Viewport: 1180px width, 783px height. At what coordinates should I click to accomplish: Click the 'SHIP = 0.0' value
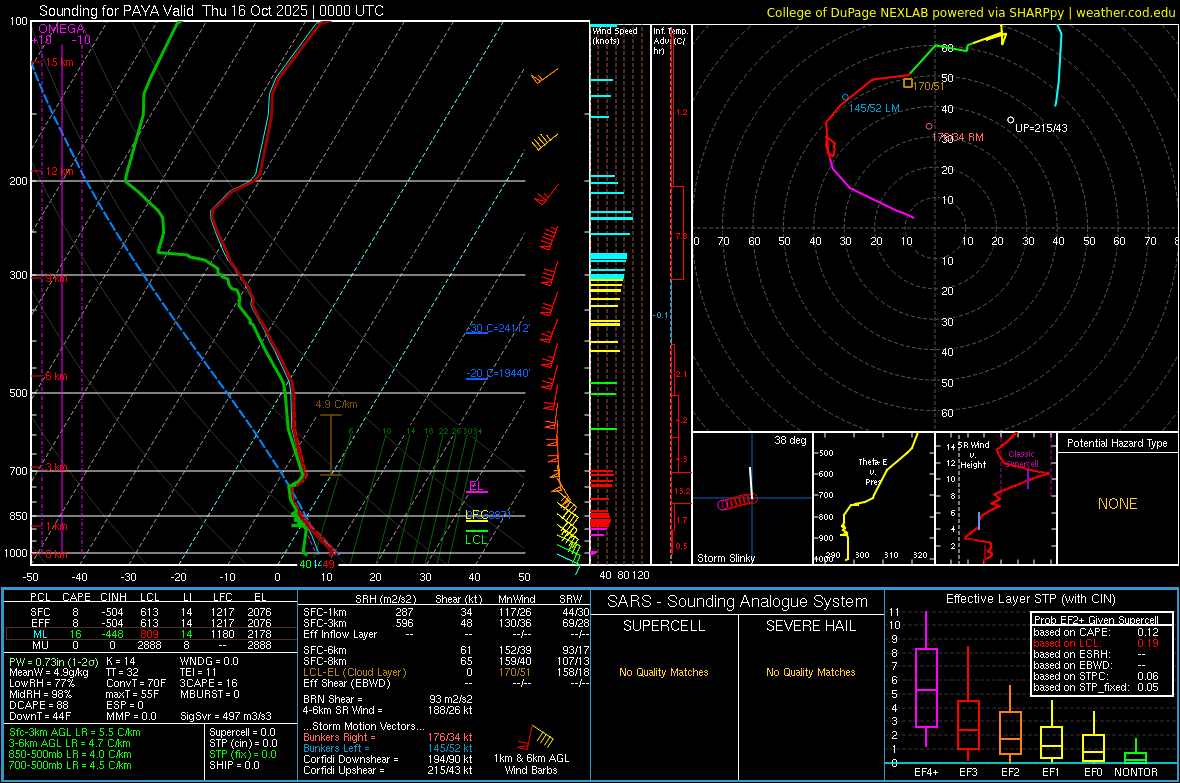(x=234, y=765)
